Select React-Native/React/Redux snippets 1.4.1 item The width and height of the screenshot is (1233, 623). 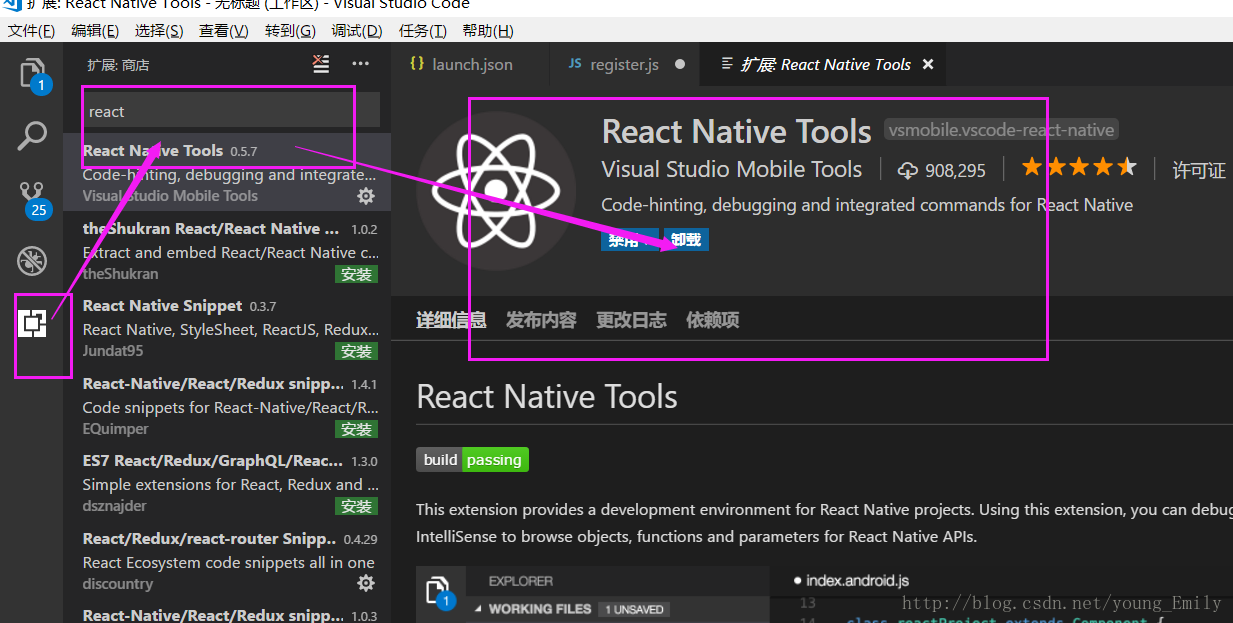(227, 406)
